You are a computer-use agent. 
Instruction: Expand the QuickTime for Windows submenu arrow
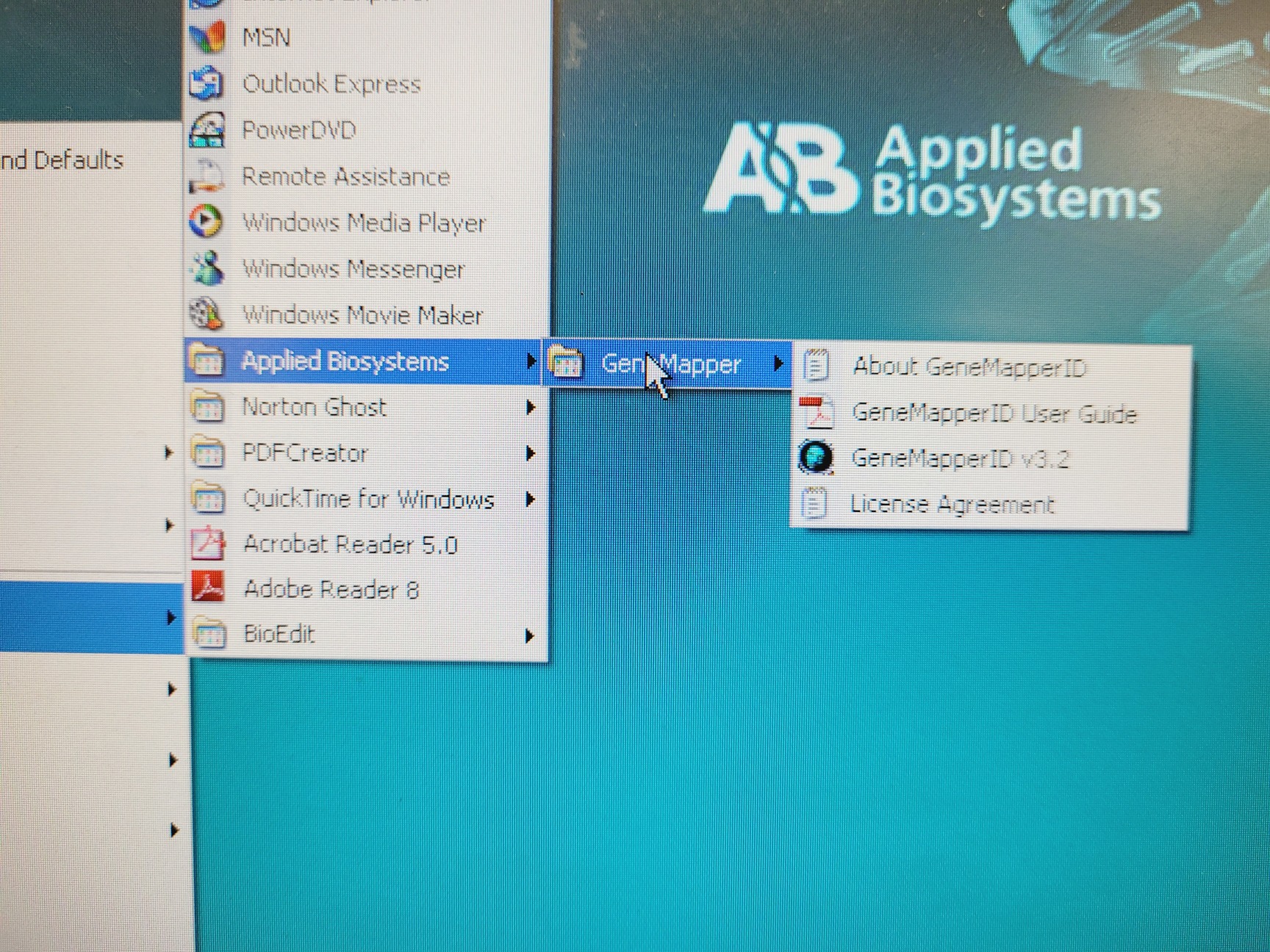pos(530,500)
